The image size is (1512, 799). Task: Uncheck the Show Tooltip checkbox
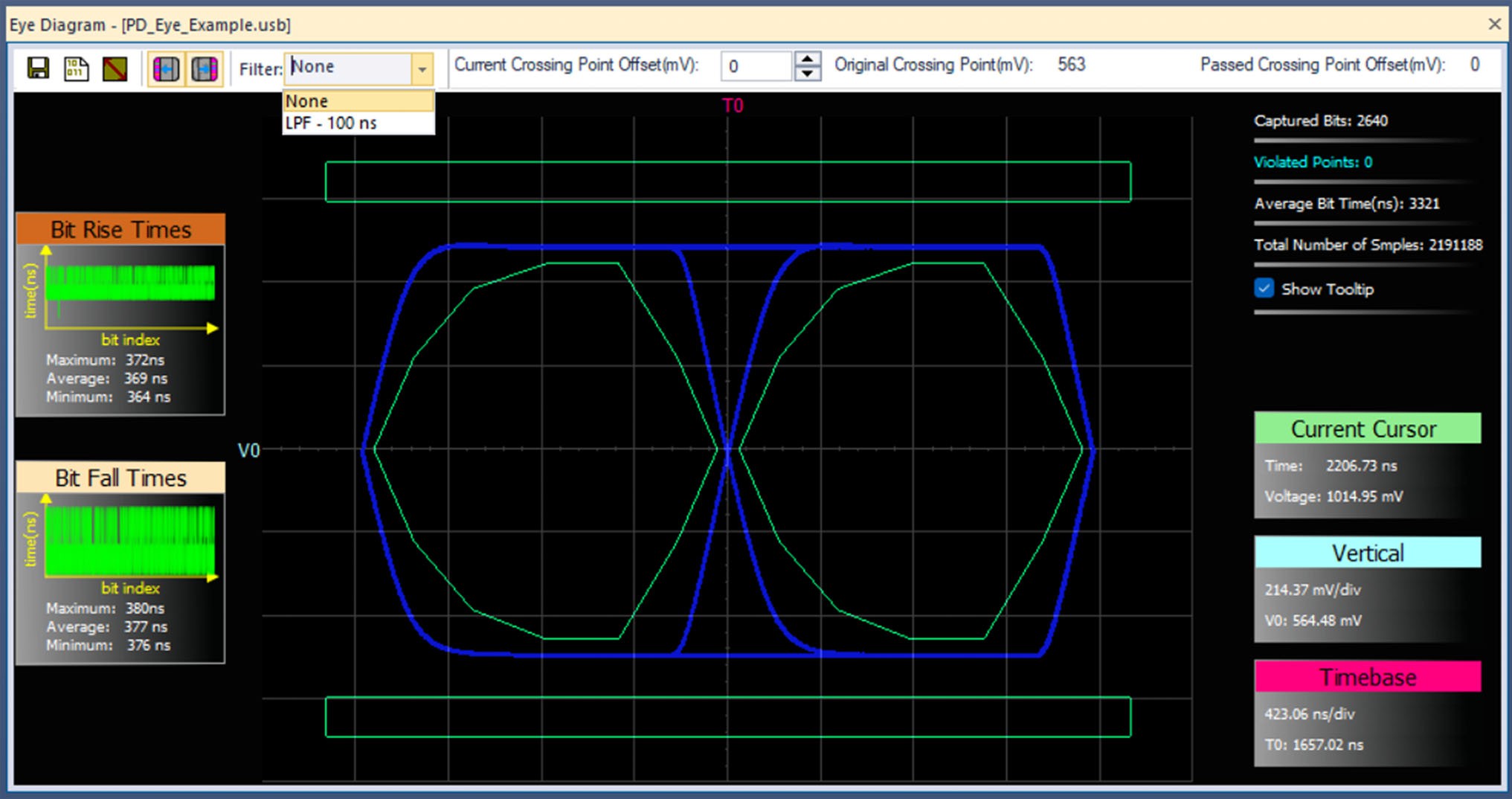(1264, 288)
